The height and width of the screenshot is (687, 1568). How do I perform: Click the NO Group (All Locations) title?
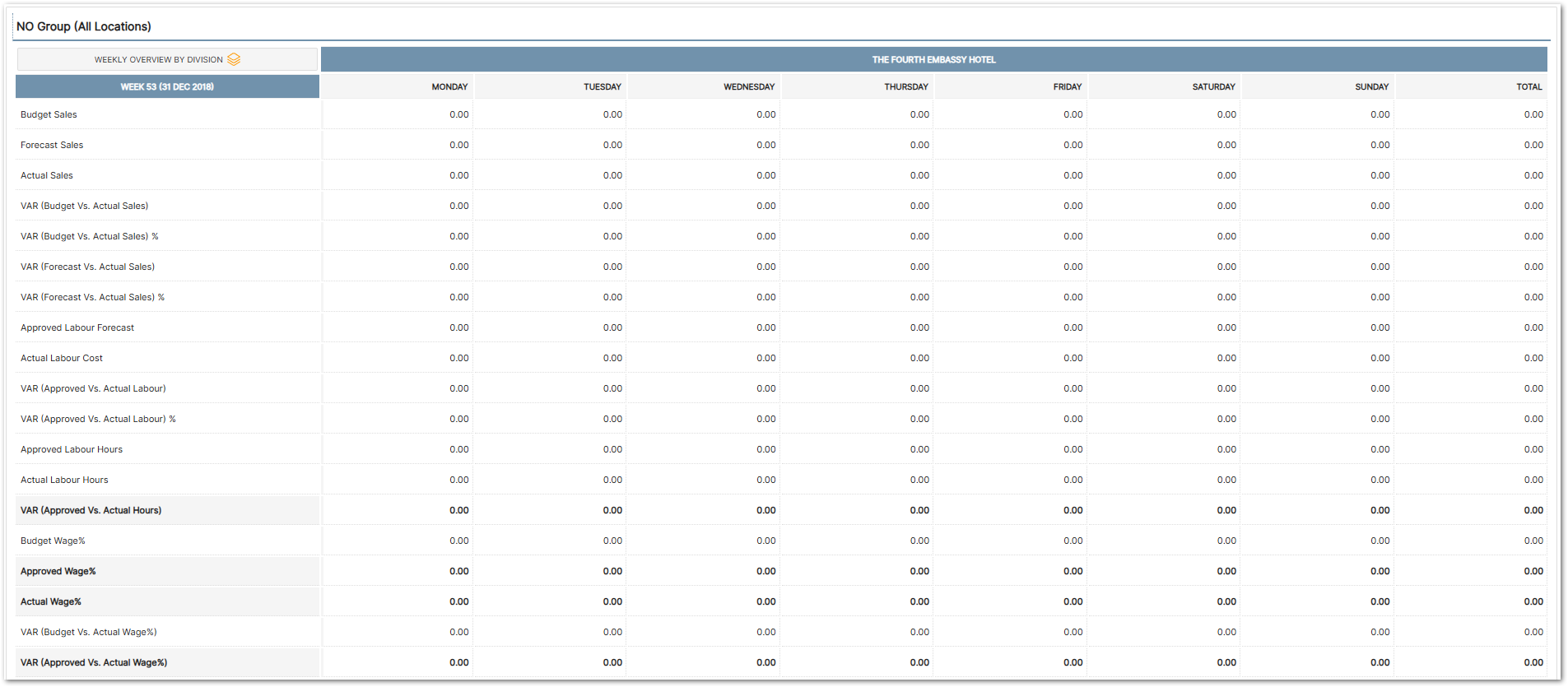(84, 26)
